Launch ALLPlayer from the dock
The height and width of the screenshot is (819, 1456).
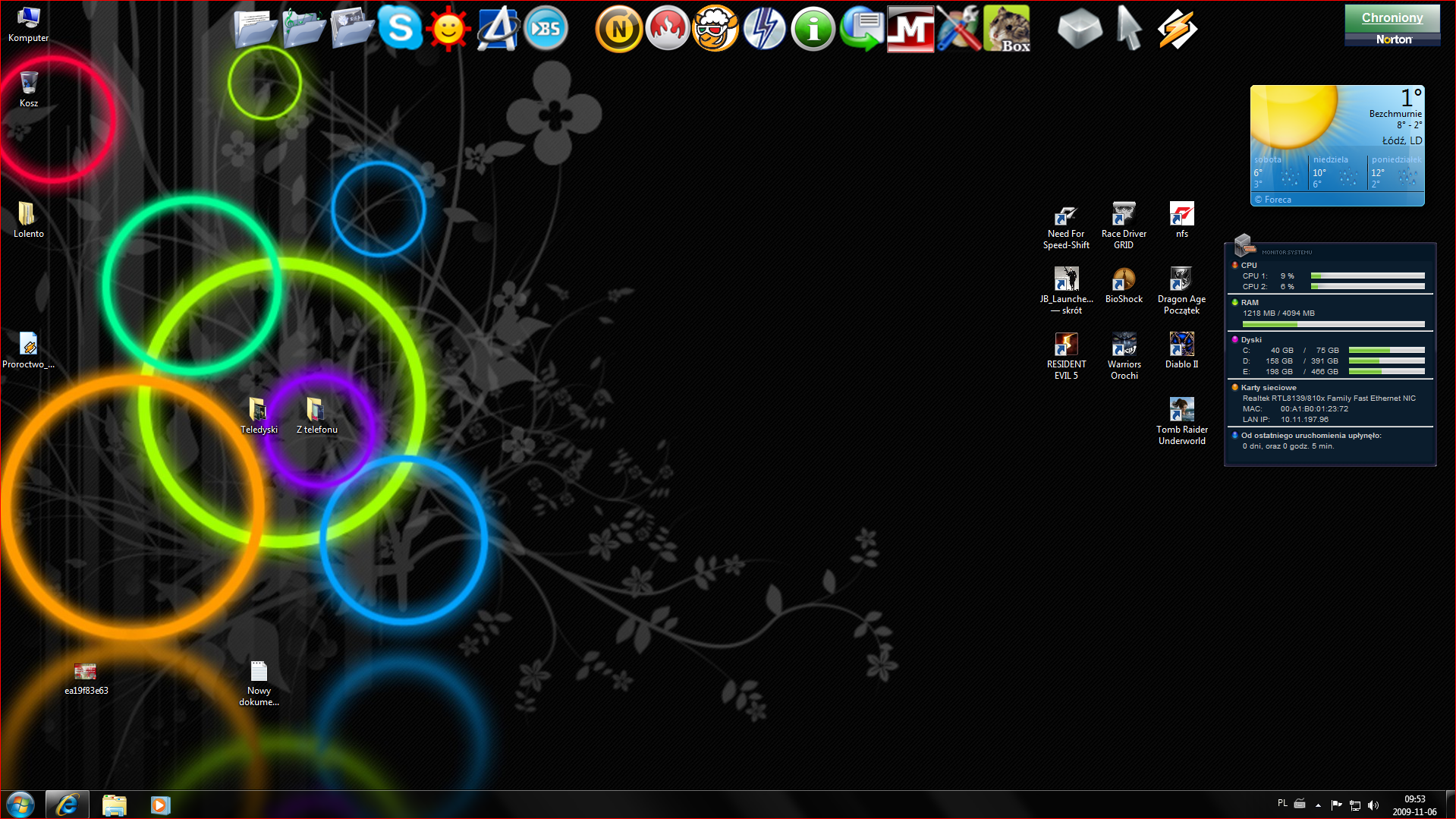[x=497, y=29]
